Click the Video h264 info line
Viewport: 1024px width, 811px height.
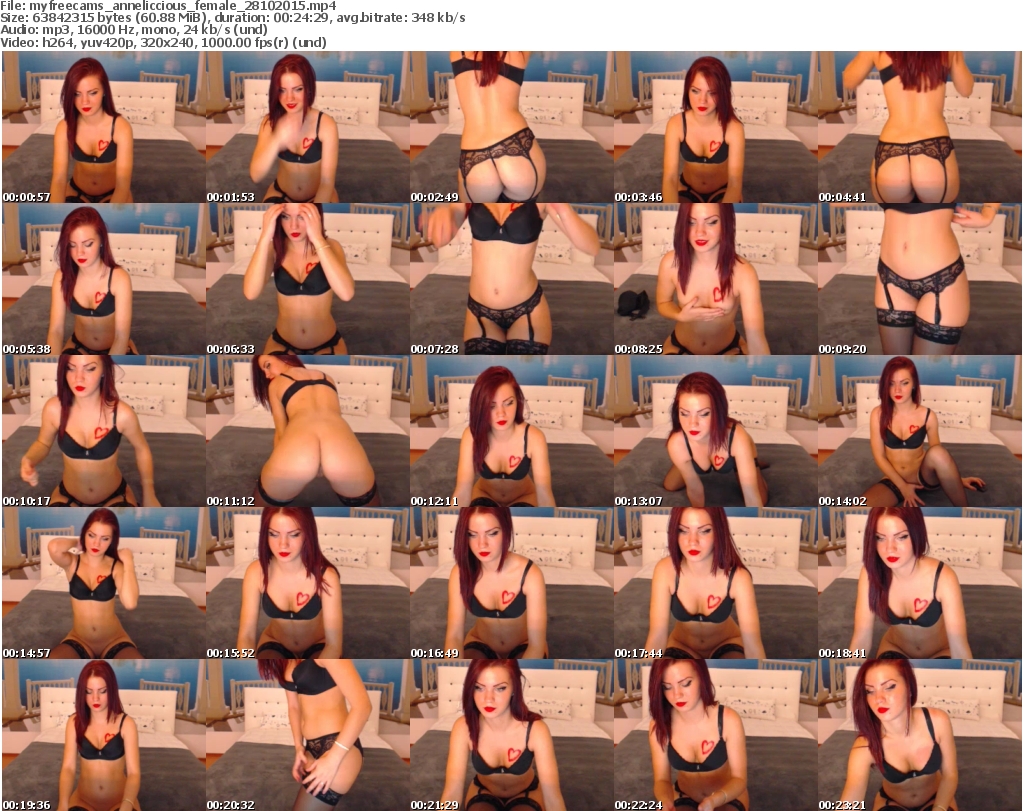tap(163, 42)
